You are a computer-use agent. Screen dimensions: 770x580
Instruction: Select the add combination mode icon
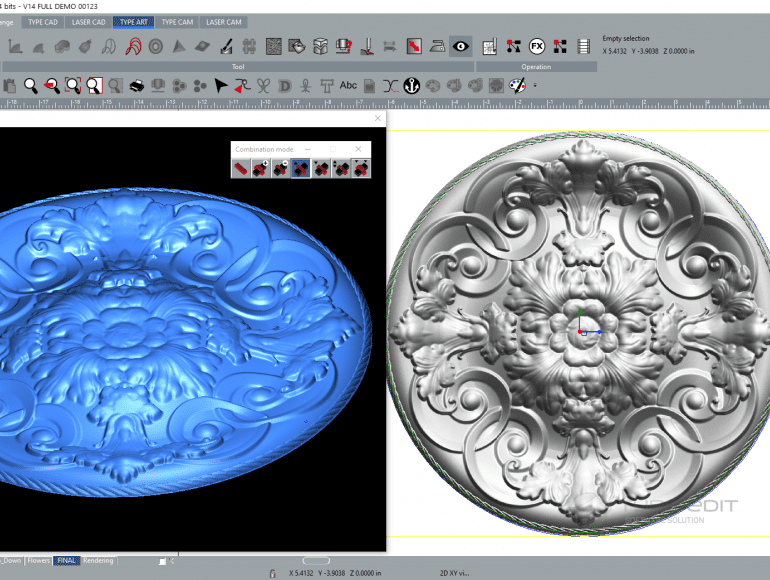(261, 169)
